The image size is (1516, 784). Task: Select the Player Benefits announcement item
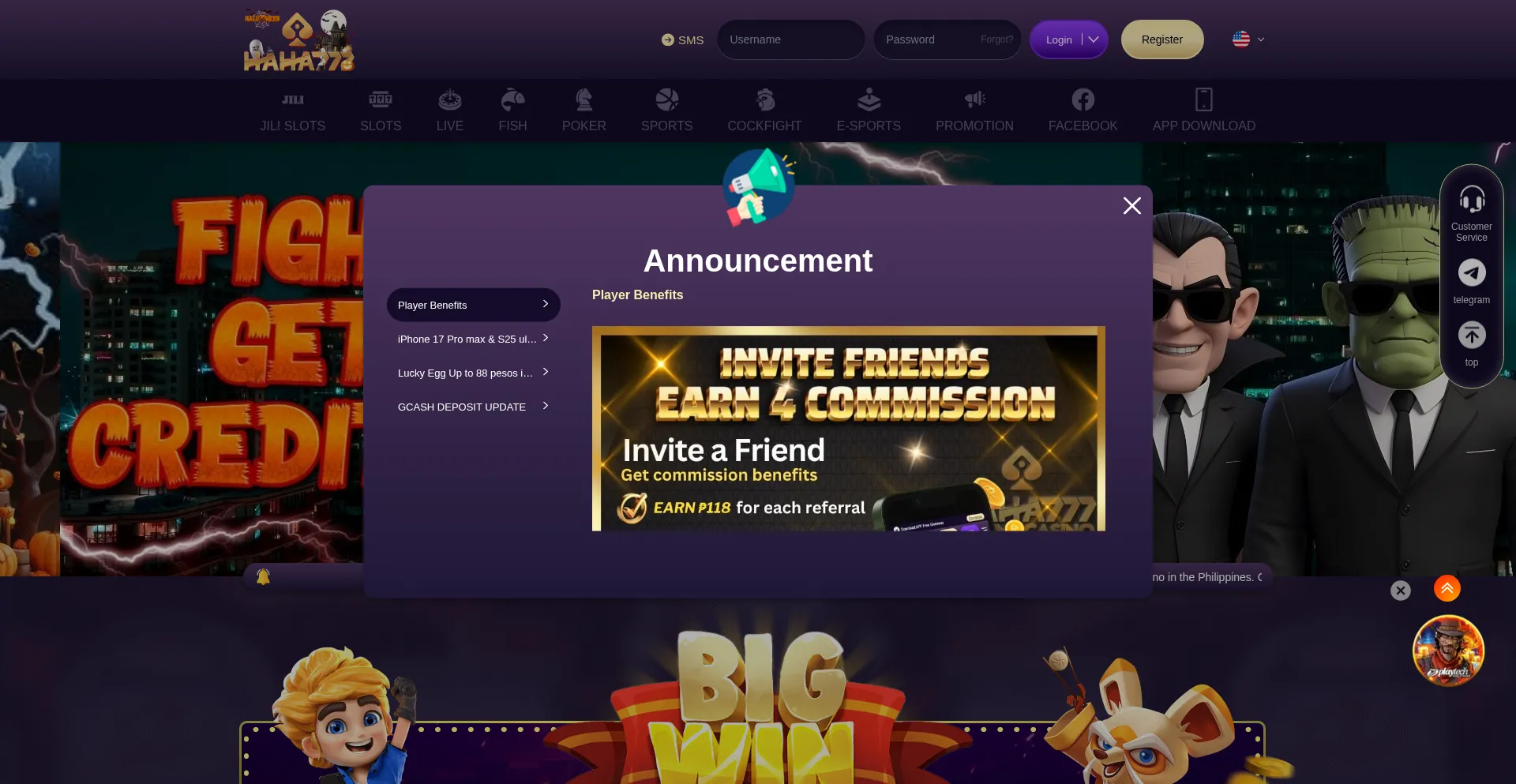coord(473,305)
